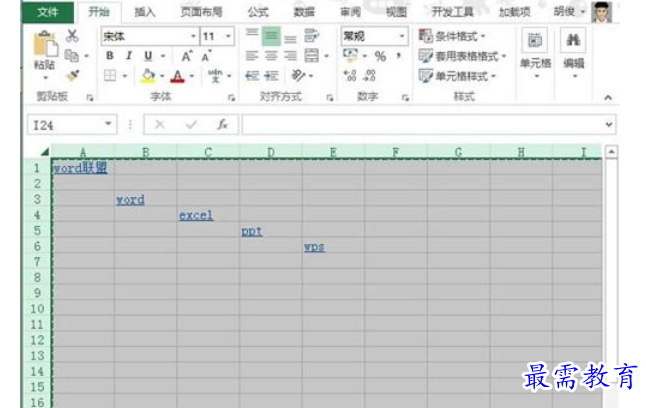Click Merge and Center icon
This screenshot has width=646, height=408.
pos(311,56)
